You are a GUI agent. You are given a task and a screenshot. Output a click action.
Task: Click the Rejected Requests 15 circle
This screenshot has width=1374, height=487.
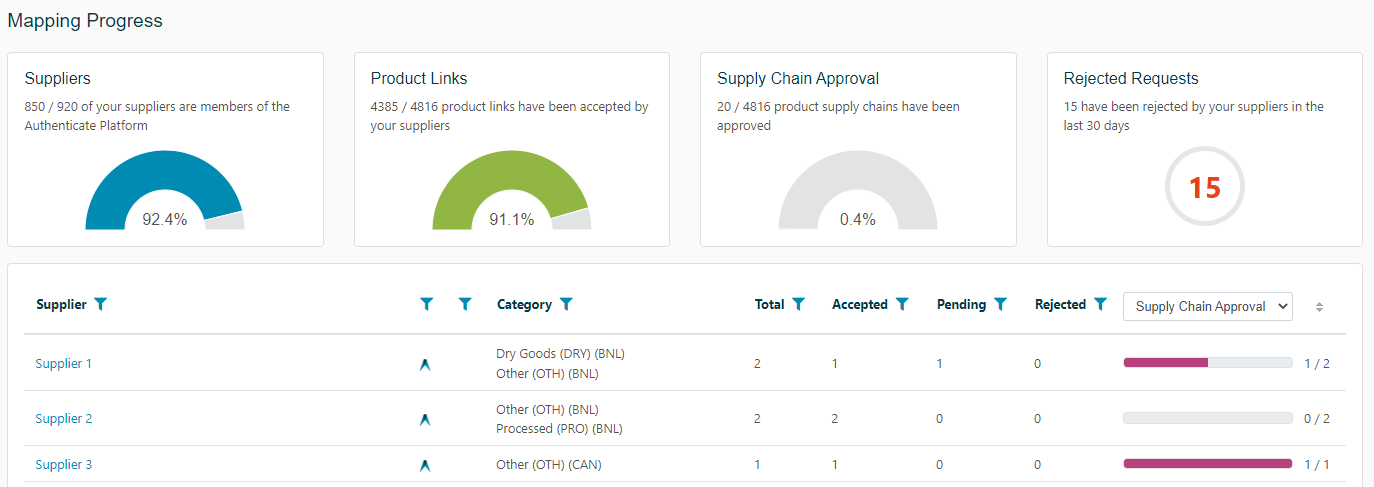pos(1204,187)
